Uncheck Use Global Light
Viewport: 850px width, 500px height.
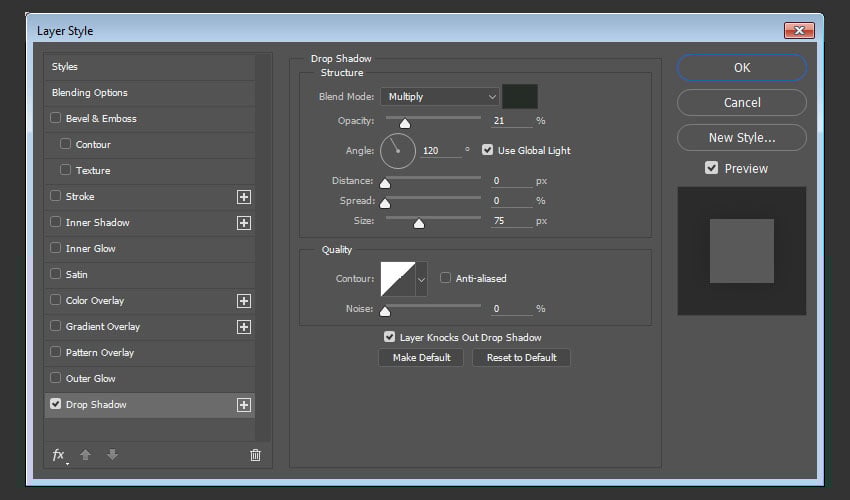(488, 150)
